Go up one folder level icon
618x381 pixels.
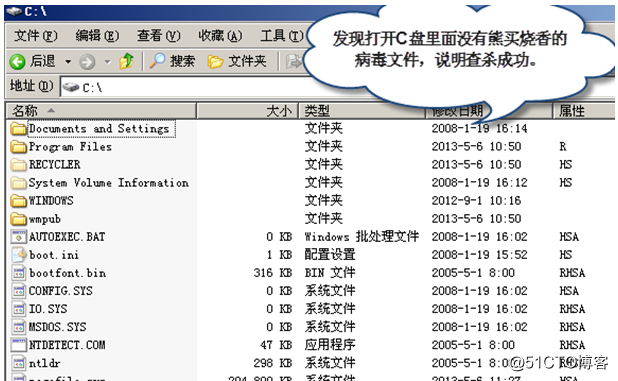127,61
